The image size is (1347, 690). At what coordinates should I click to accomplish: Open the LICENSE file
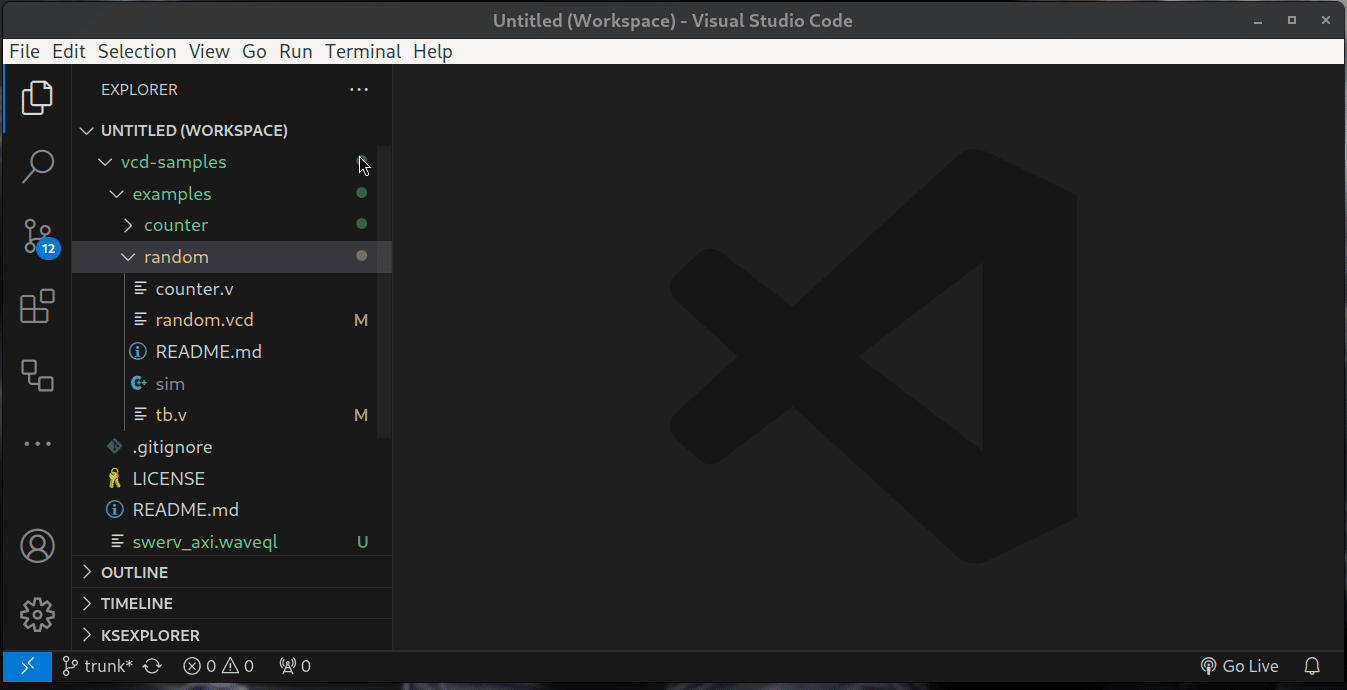169,479
